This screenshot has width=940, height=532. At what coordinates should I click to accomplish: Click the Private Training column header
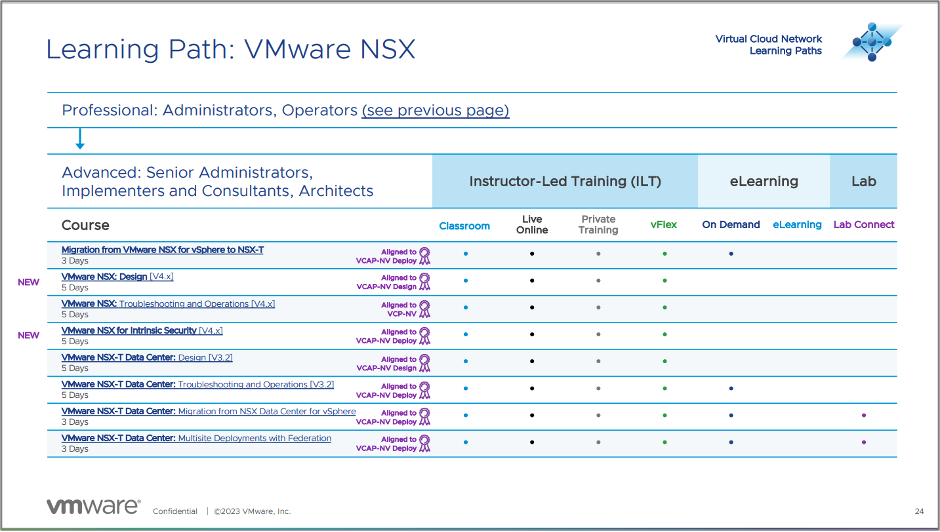pos(598,224)
